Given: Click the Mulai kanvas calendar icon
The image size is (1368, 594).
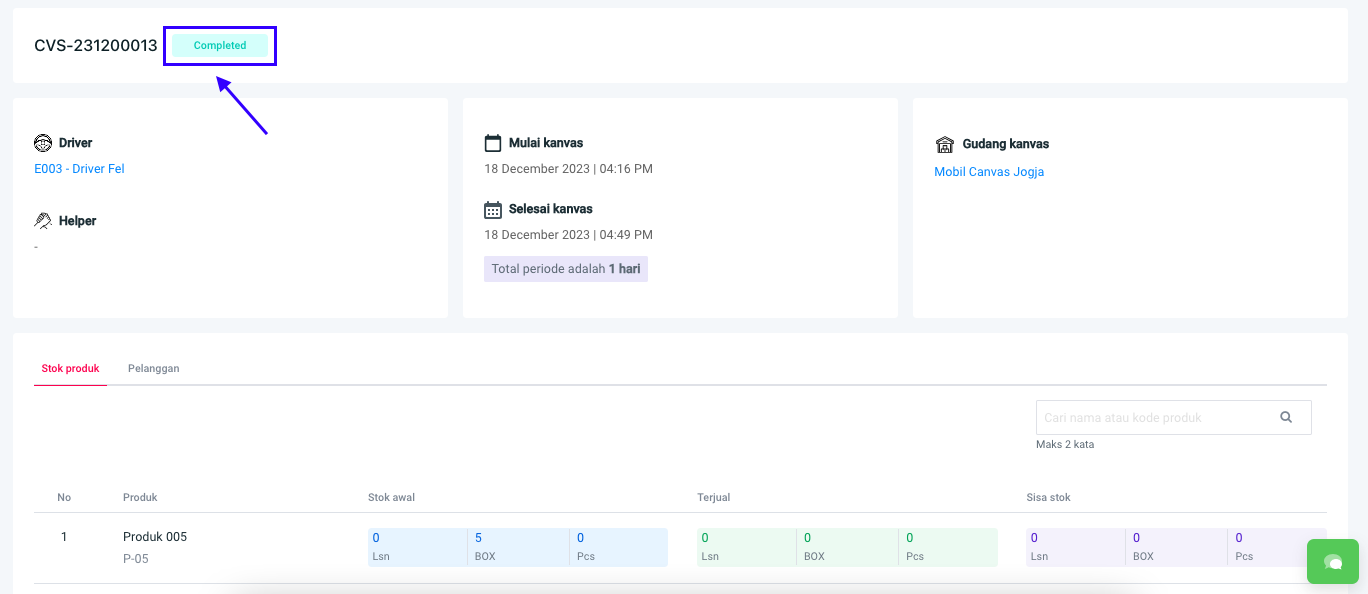Looking at the screenshot, I should 492,143.
